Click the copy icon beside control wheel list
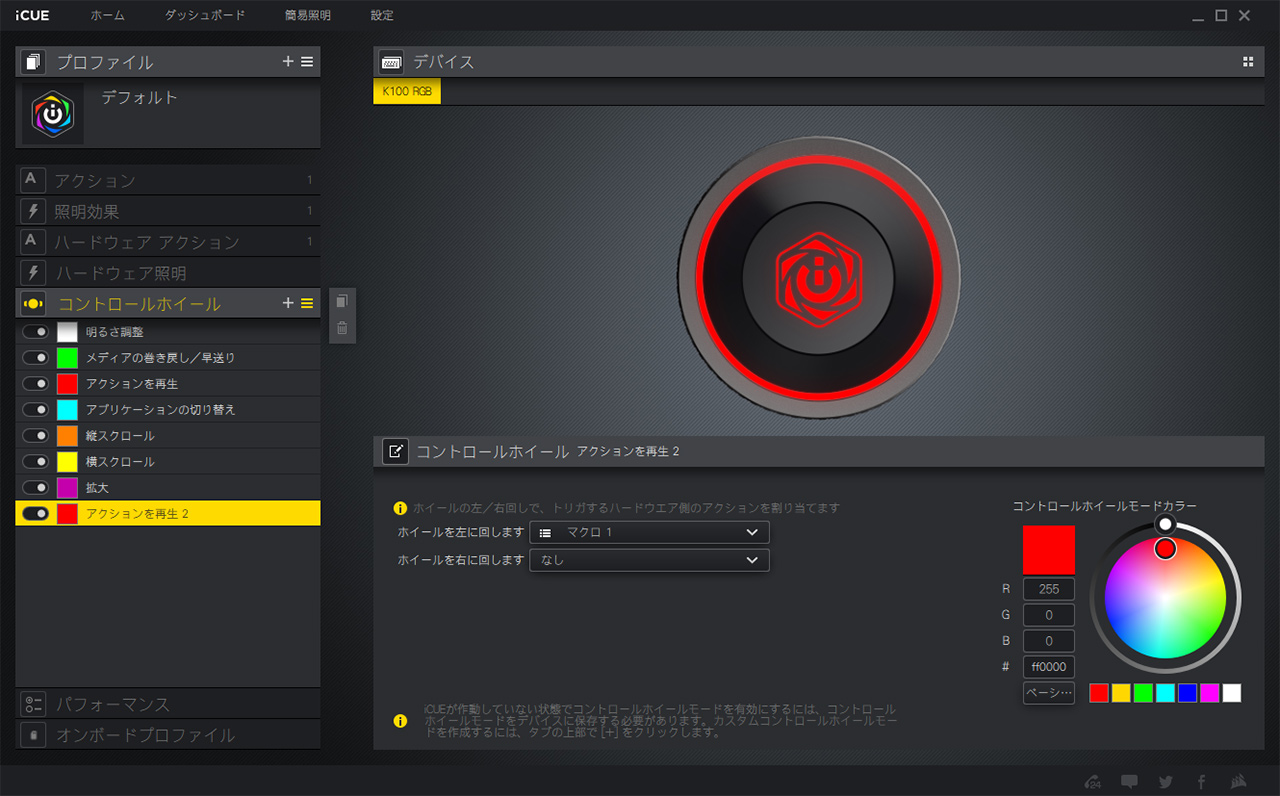This screenshot has height=796, width=1280. [342, 301]
